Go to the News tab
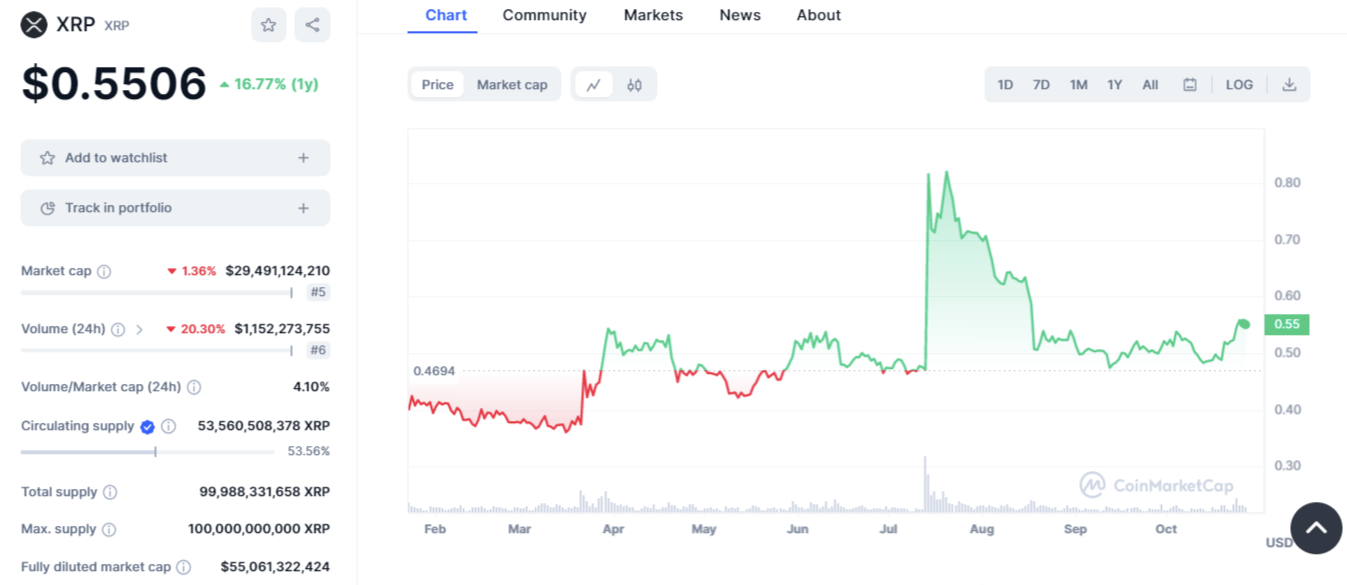Screen dimensions: 1347x585 (740, 15)
